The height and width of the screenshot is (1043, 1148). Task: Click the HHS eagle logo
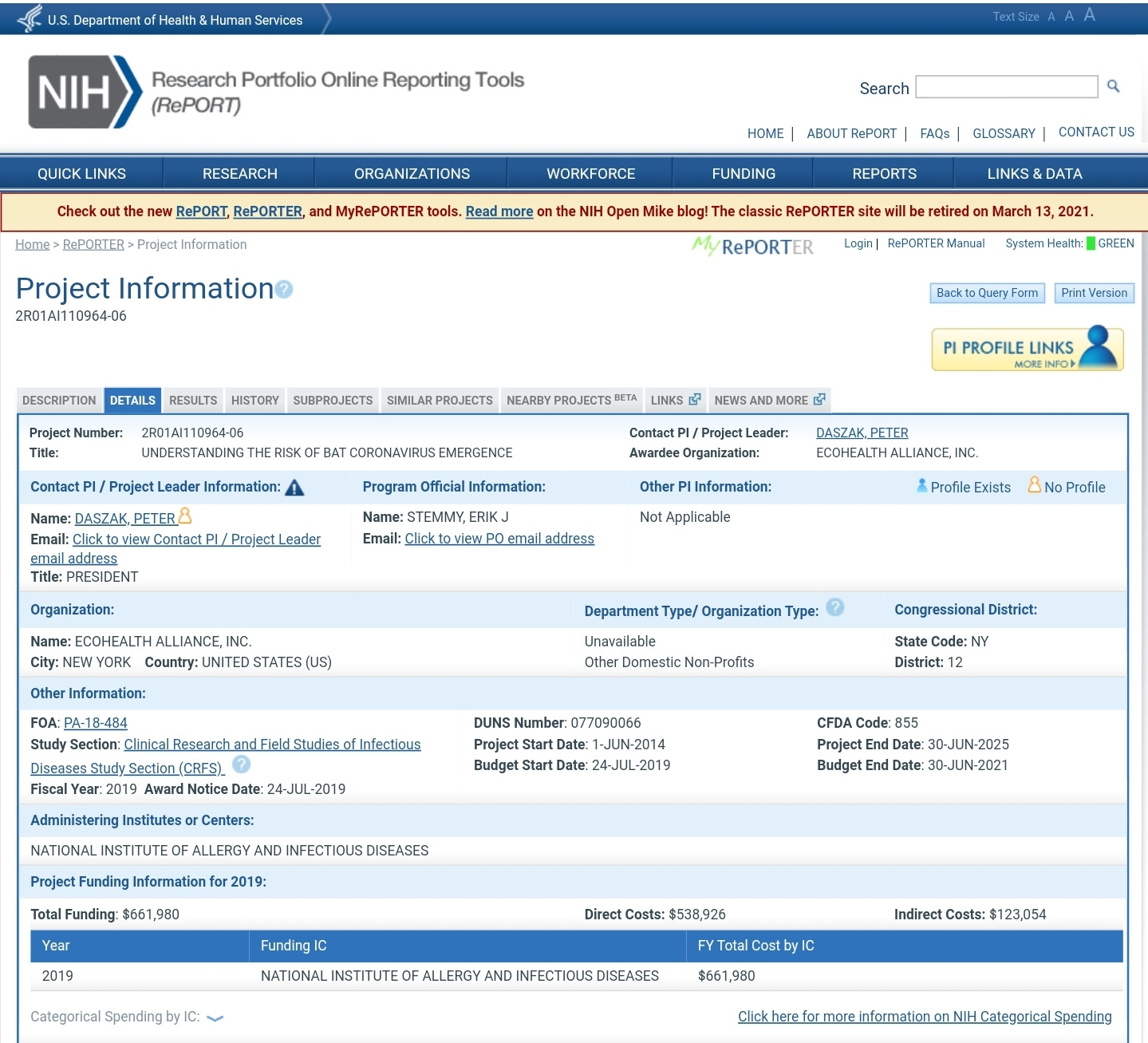(30, 18)
